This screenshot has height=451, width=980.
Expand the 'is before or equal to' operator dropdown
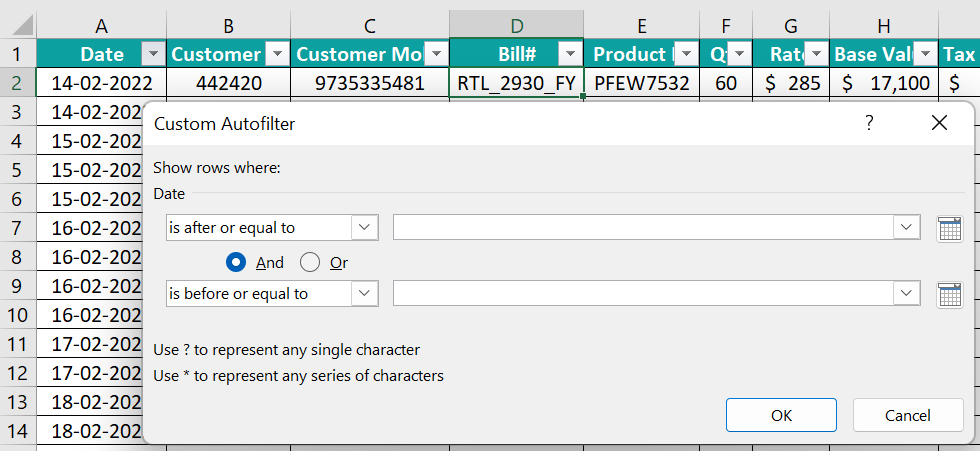(x=364, y=294)
